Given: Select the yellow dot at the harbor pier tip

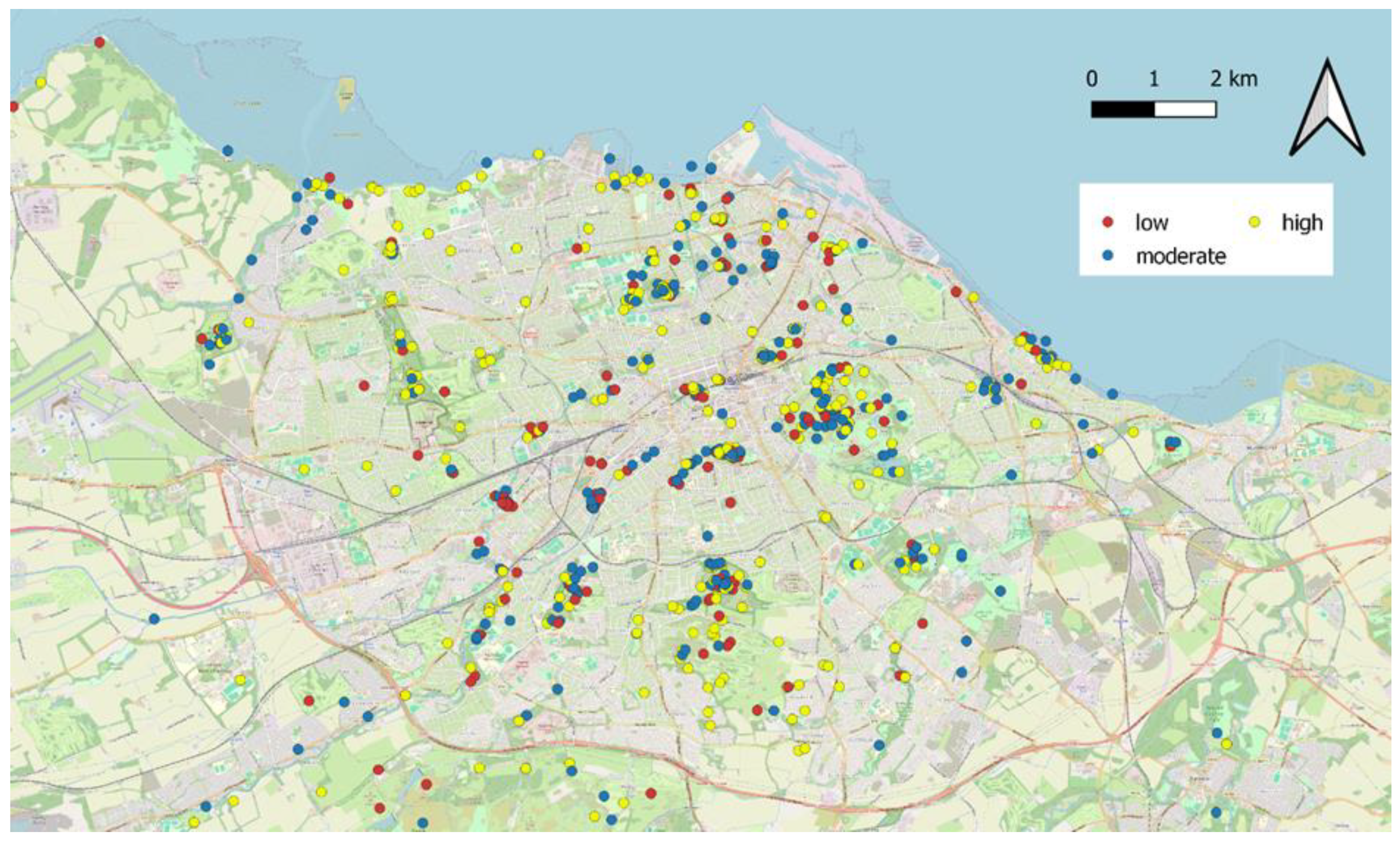Looking at the screenshot, I should (749, 126).
